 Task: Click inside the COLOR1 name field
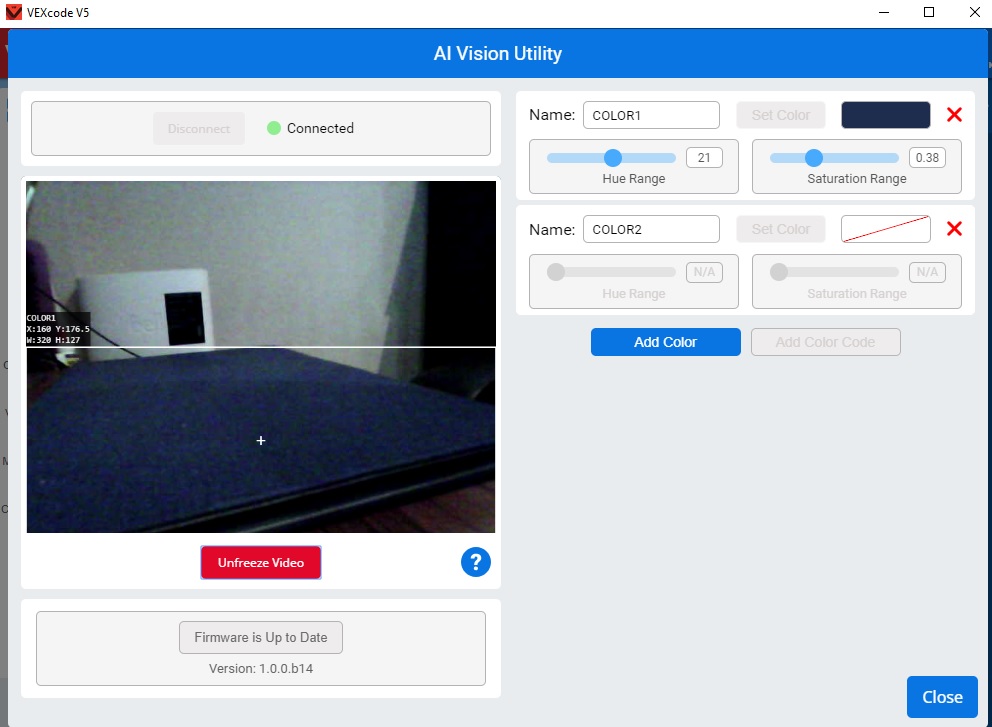click(651, 114)
